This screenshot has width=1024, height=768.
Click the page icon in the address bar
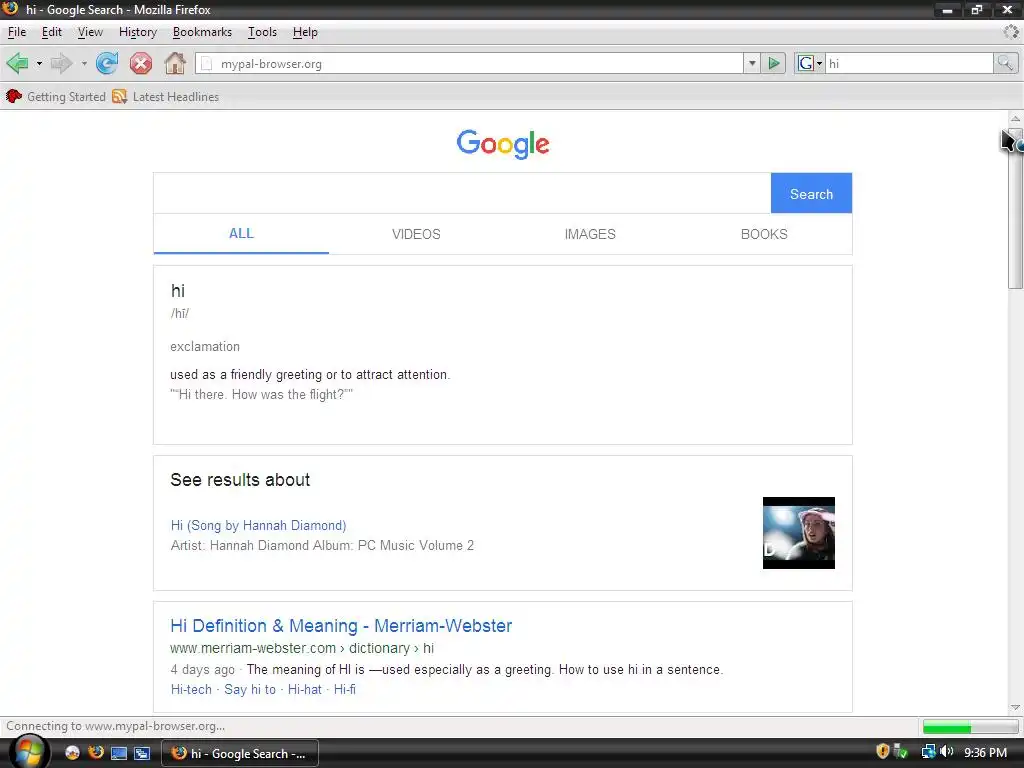click(206, 63)
